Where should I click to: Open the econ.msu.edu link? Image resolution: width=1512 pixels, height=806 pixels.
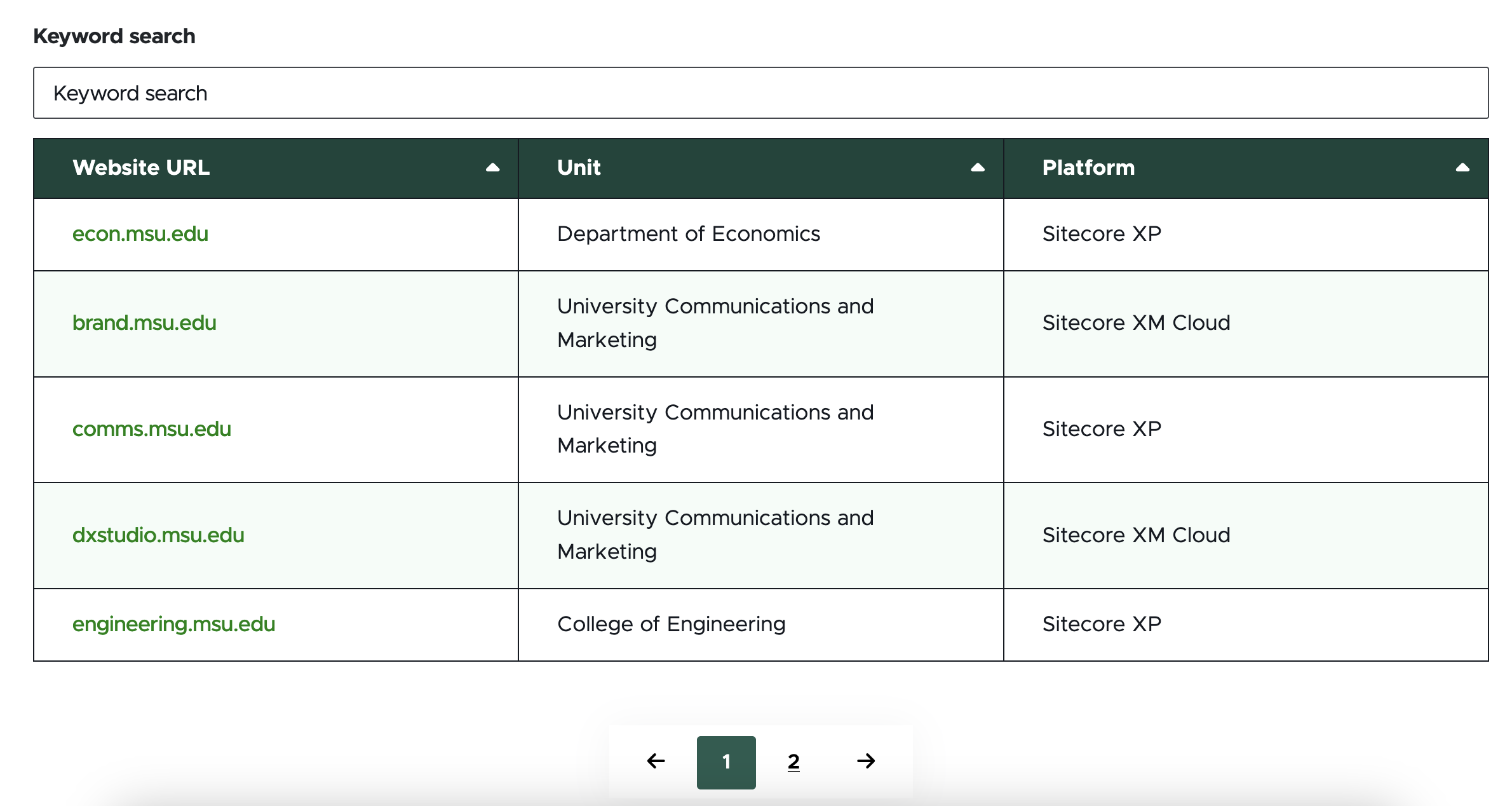pyautogui.click(x=140, y=234)
